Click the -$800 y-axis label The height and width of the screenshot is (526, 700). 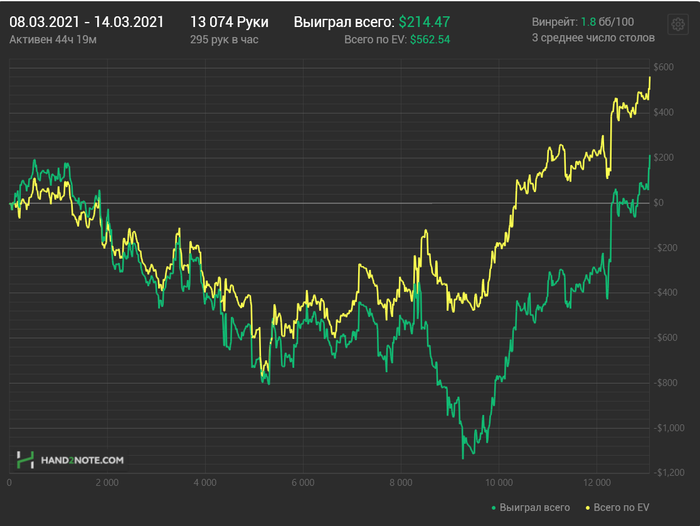pos(665,383)
